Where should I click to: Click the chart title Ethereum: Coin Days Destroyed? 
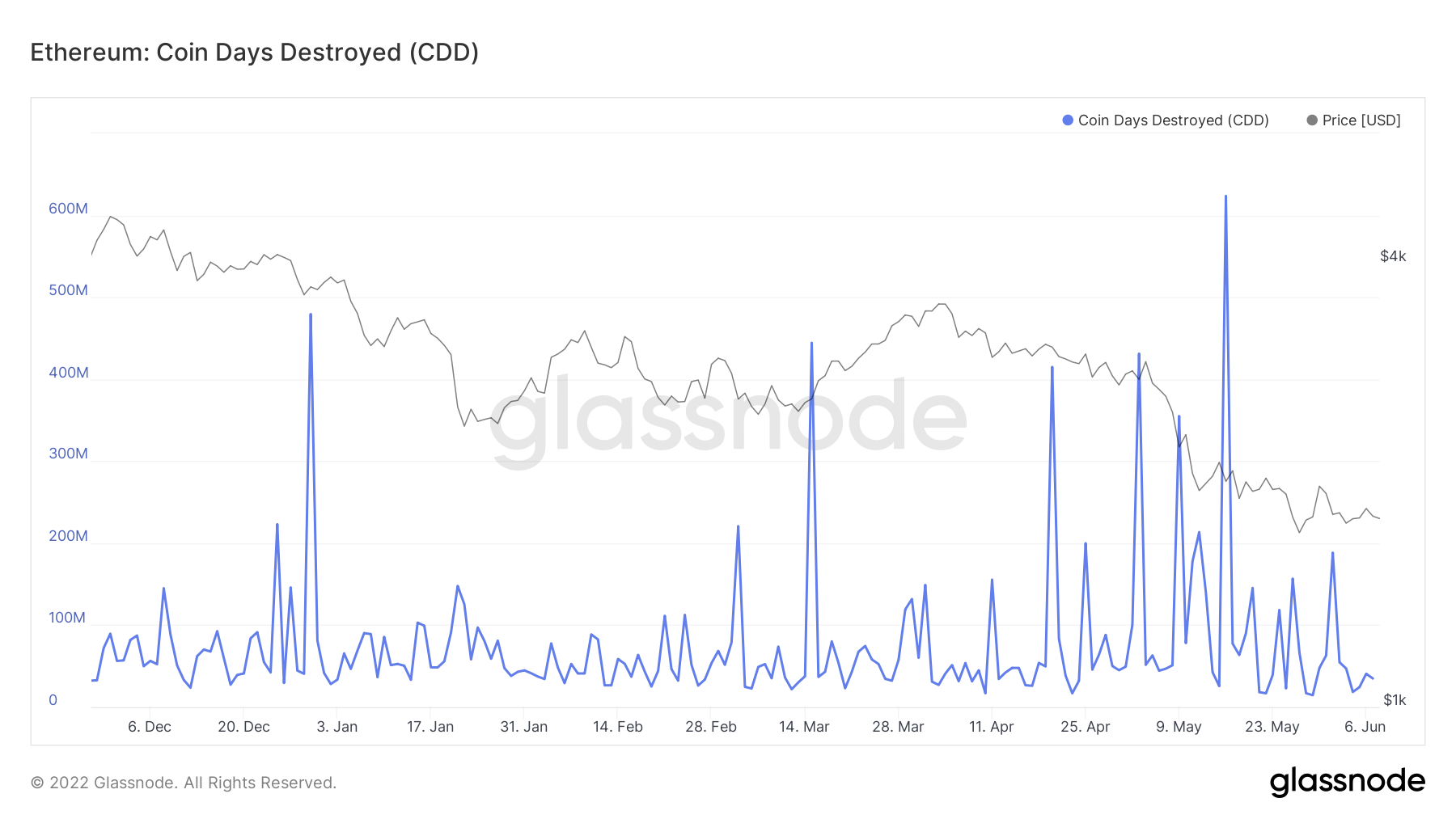point(254,53)
